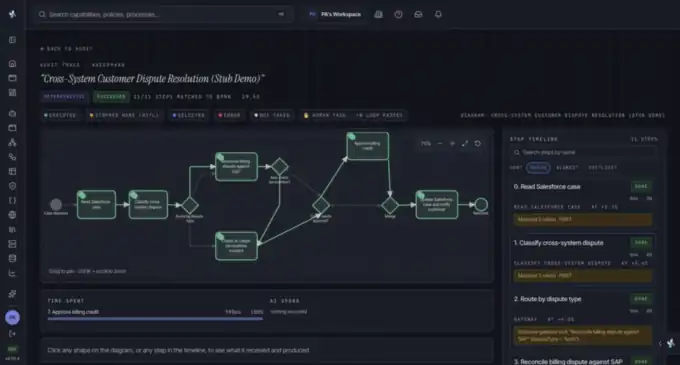Click the Case received start event circle

[x=56, y=204]
